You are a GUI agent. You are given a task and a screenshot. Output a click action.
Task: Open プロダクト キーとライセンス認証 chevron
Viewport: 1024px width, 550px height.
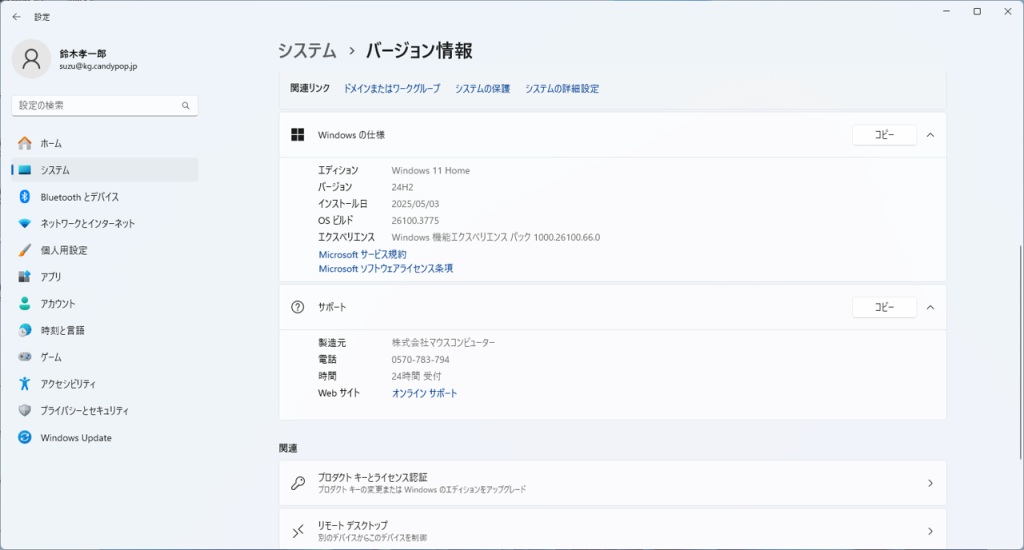coord(930,483)
